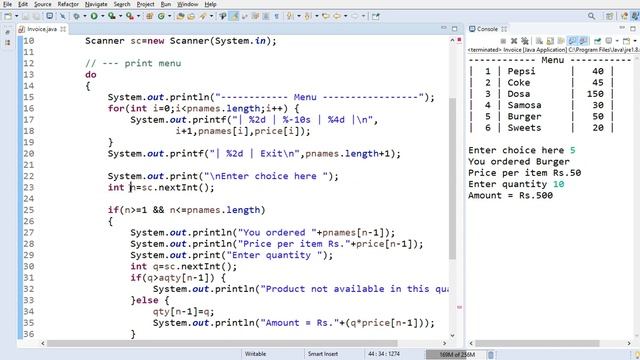
Task: Open the Help menu
Action: pos(210,4)
